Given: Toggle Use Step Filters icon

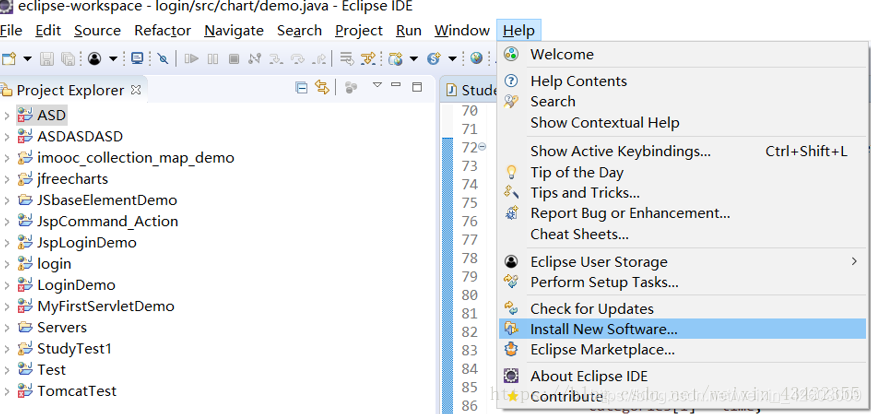Looking at the screenshot, I should point(368,58).
